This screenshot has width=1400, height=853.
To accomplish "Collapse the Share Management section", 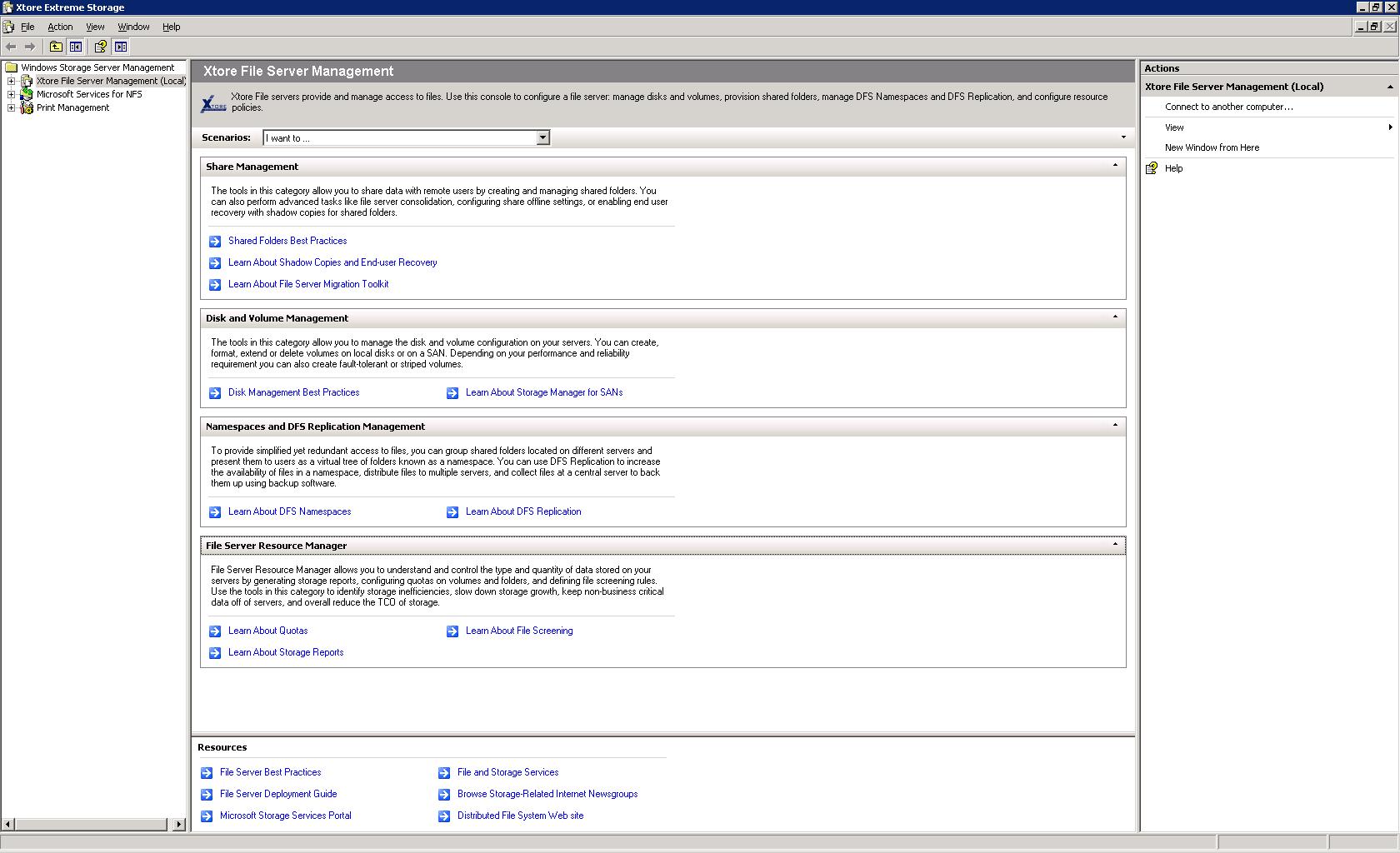I will 1115,166.
